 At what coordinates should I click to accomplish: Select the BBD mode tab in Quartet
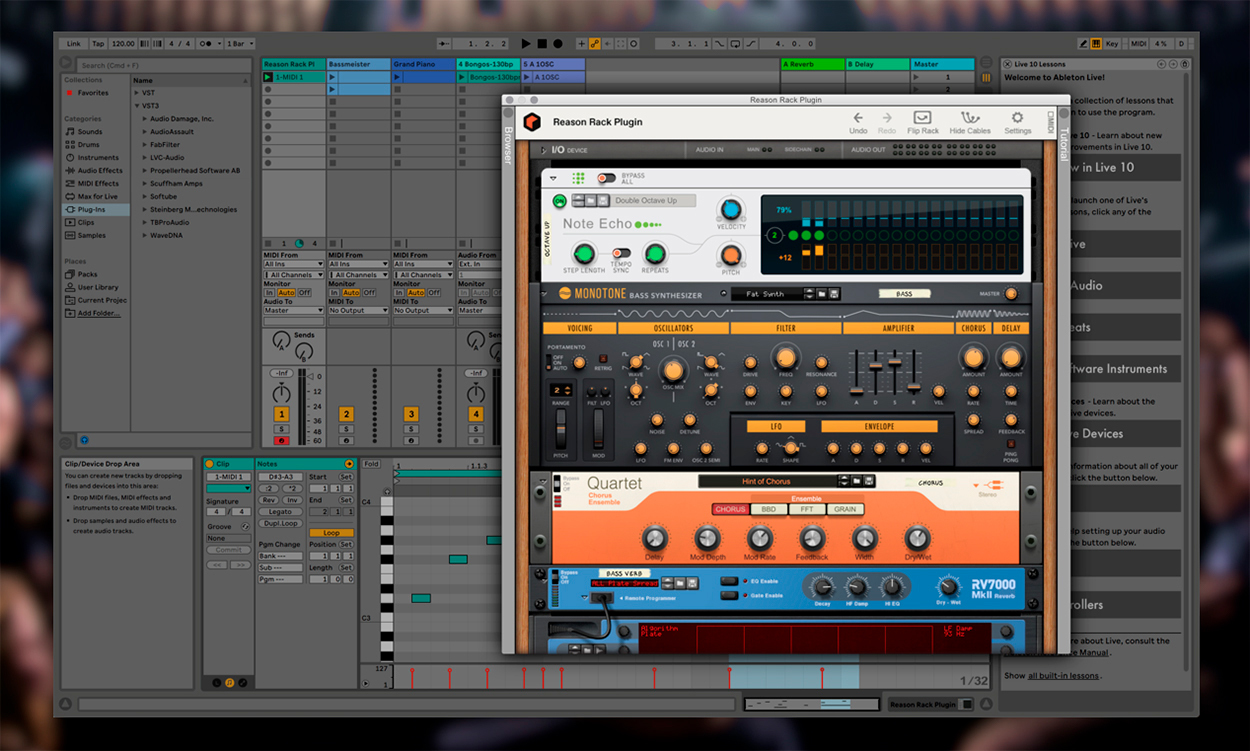768,509
